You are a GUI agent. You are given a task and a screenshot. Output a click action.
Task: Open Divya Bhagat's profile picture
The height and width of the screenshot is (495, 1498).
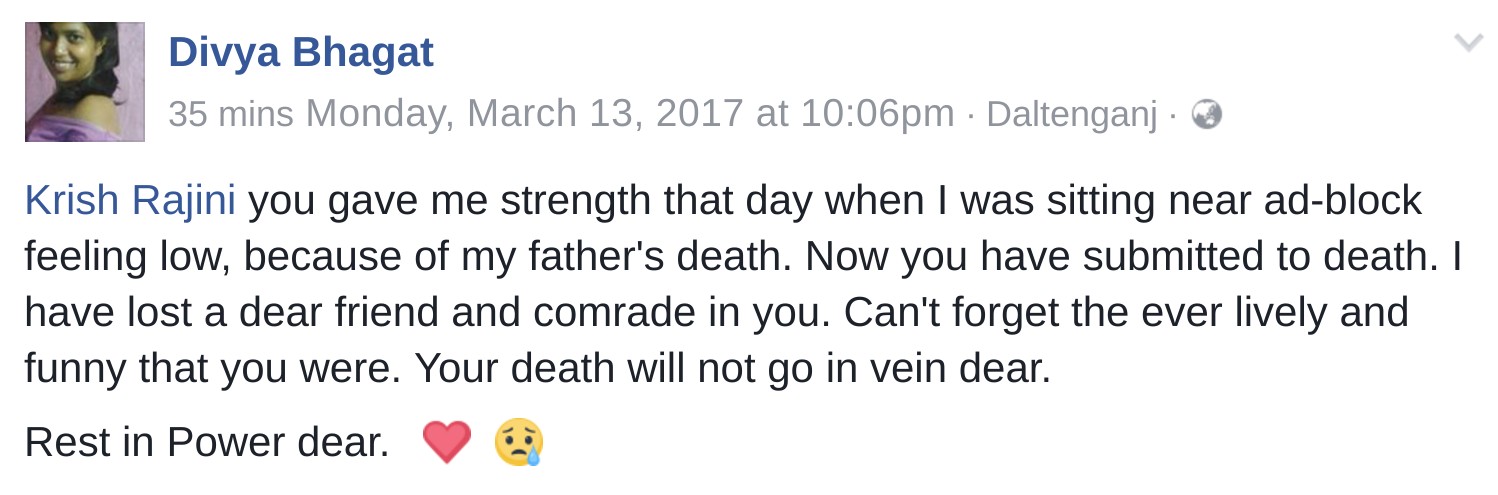(85, 82)
